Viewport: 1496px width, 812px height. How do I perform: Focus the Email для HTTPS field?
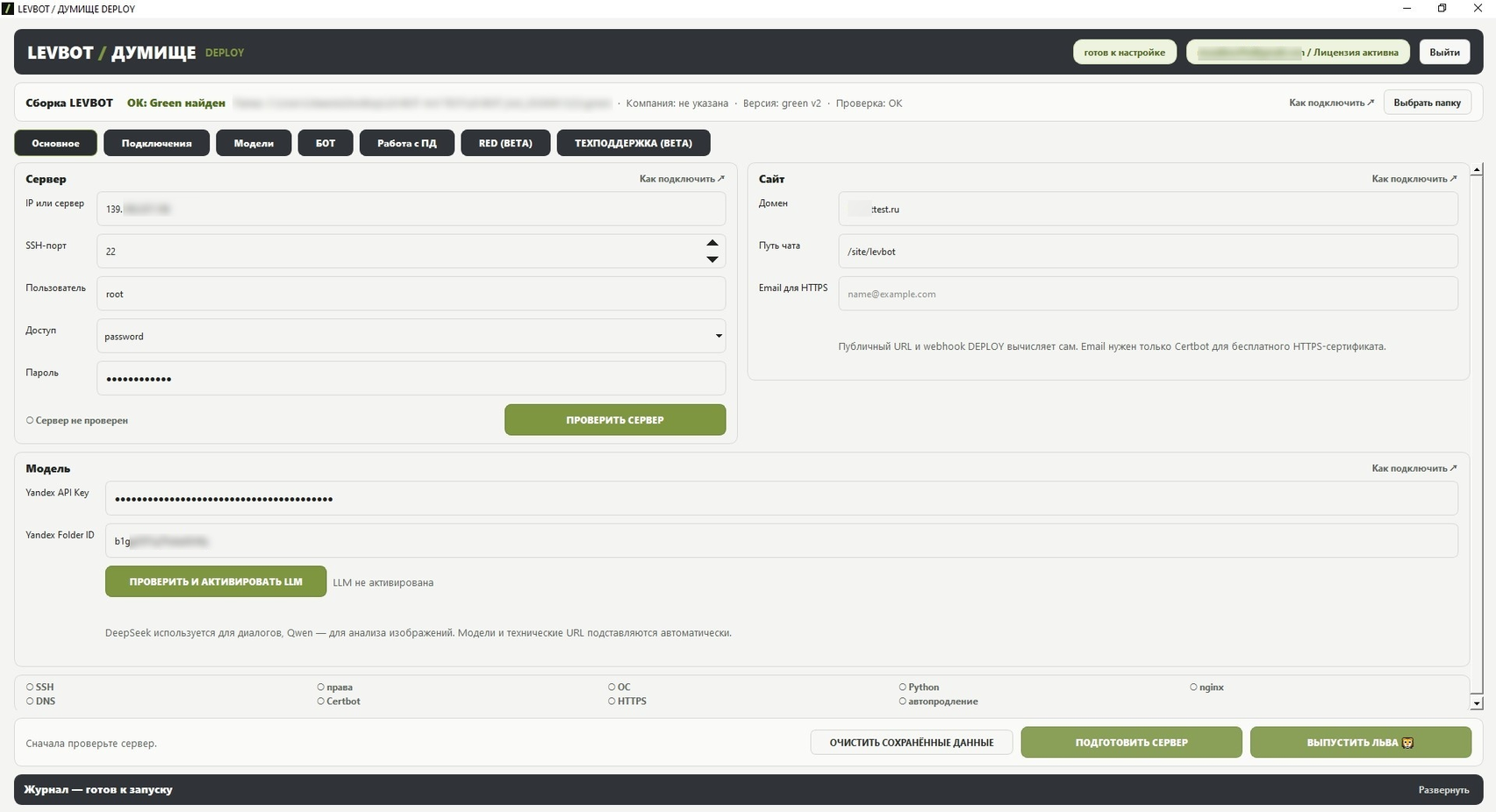click(1148, 294)
